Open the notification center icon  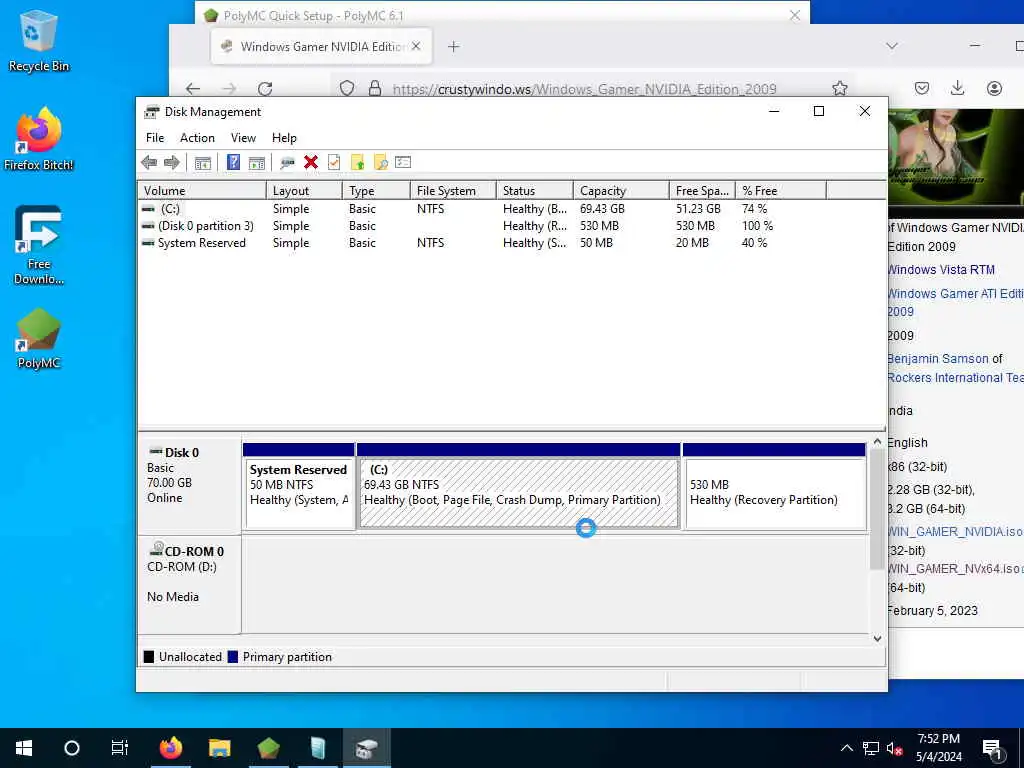pyautogui.click(x=992, y=748)
